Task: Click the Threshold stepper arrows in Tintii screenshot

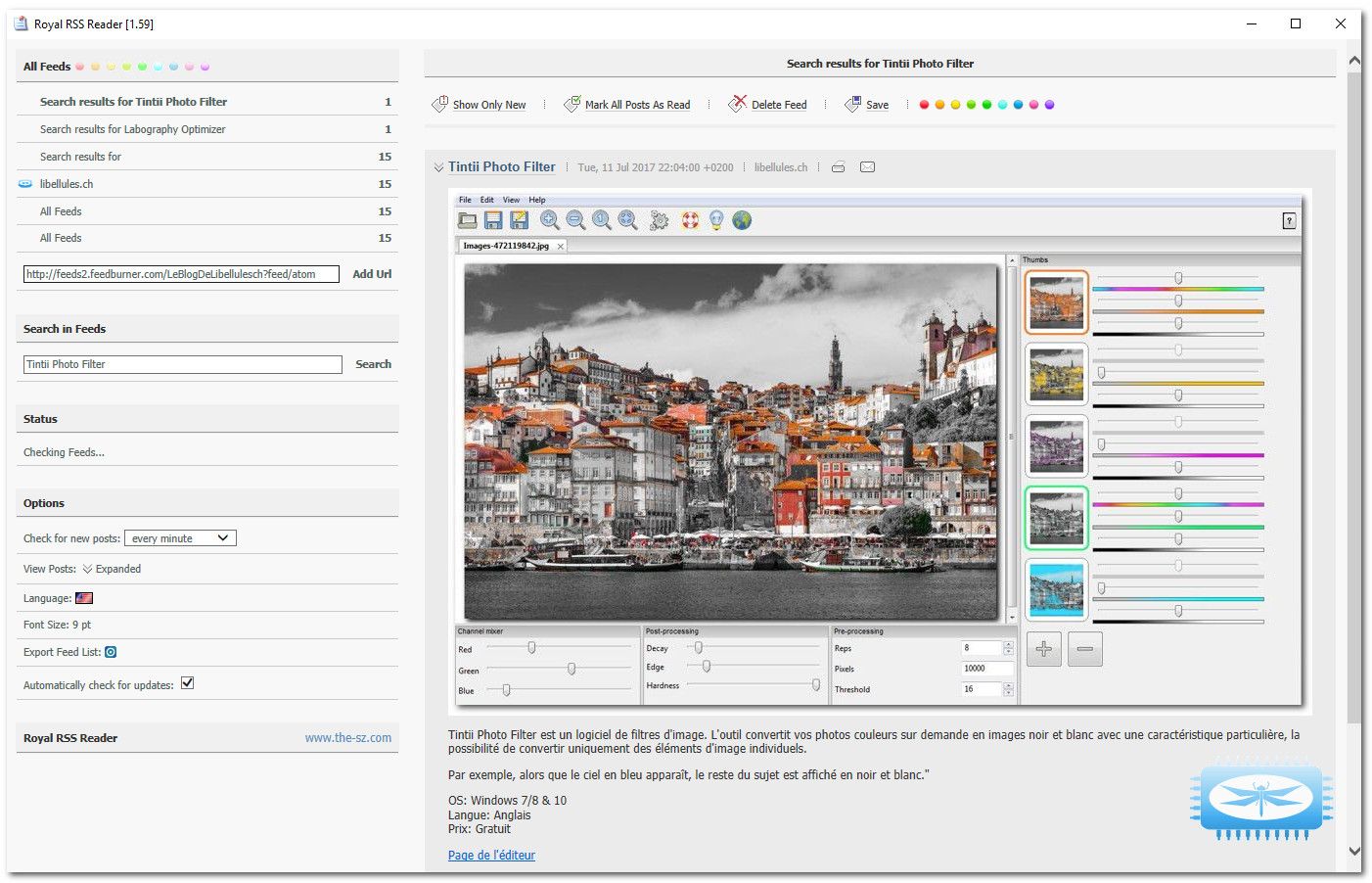Action: click(1009, 689)
